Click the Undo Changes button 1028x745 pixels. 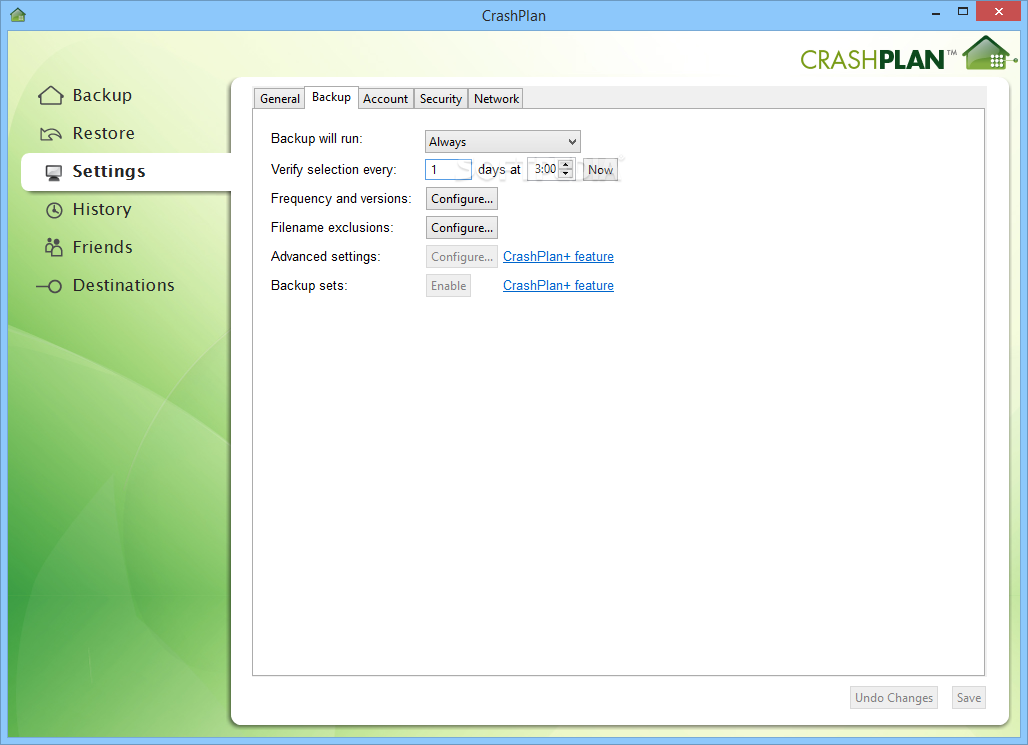coord(894,698)
